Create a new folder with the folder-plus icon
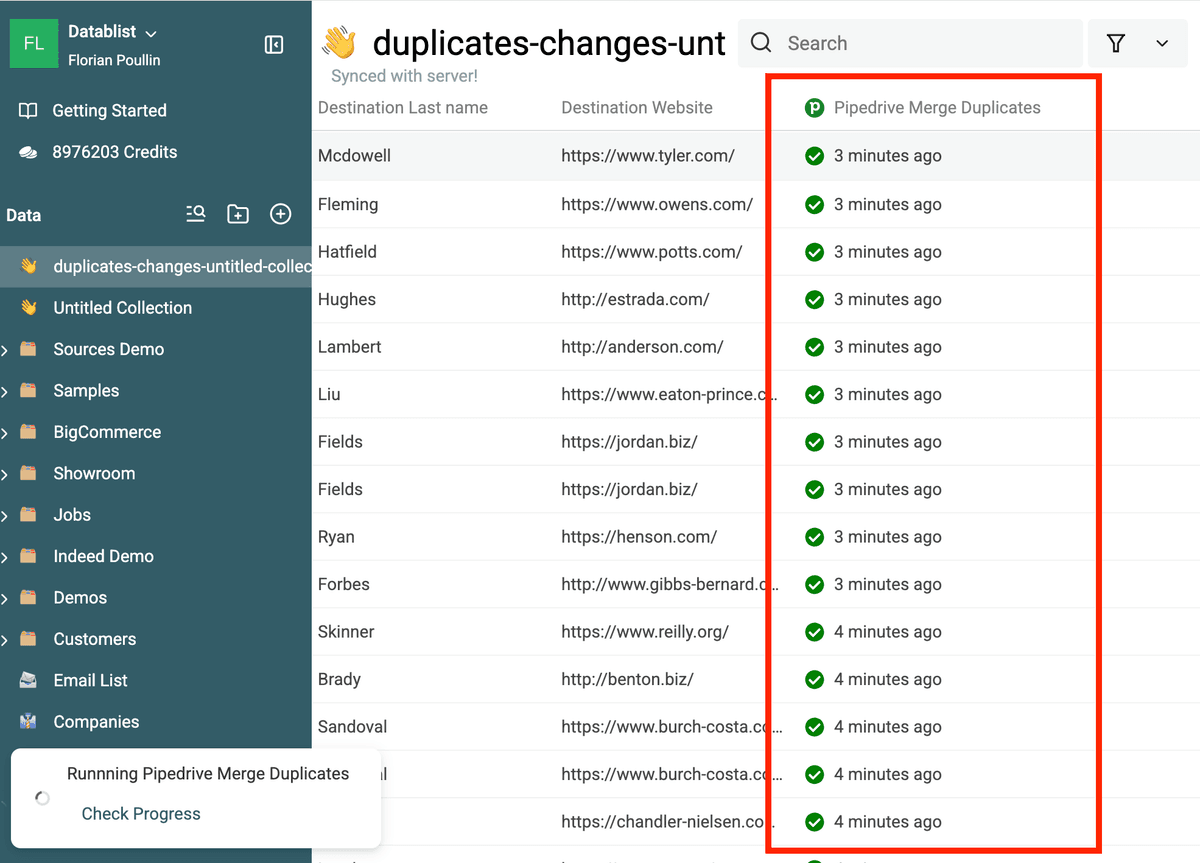The height and width of the screenshot is (863, 1200). (238, 214)
